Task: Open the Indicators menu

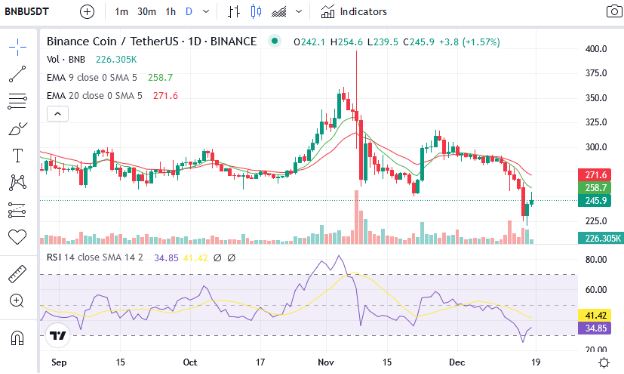Action: point(353,12)
